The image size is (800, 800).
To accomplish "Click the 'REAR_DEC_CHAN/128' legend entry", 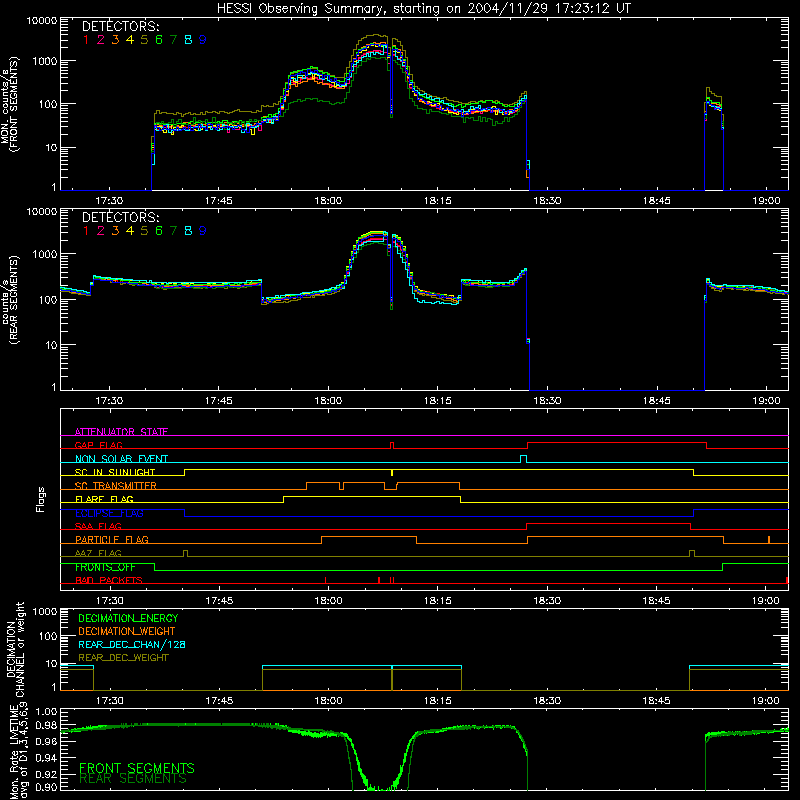I will [x=132, y=645].
